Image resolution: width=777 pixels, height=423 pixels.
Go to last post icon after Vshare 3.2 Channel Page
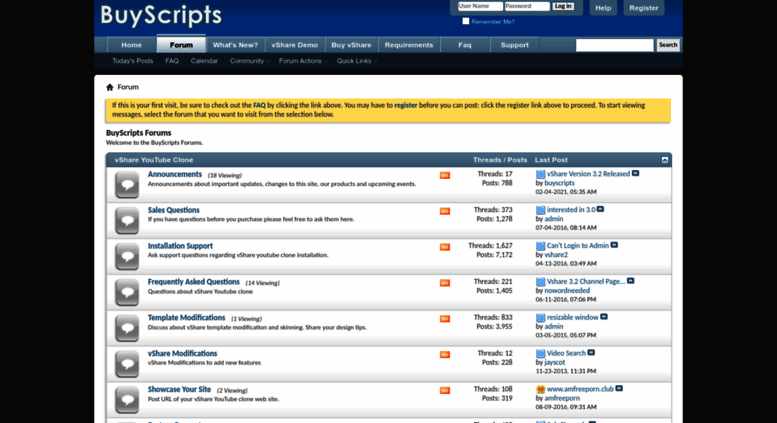(630, 281)
